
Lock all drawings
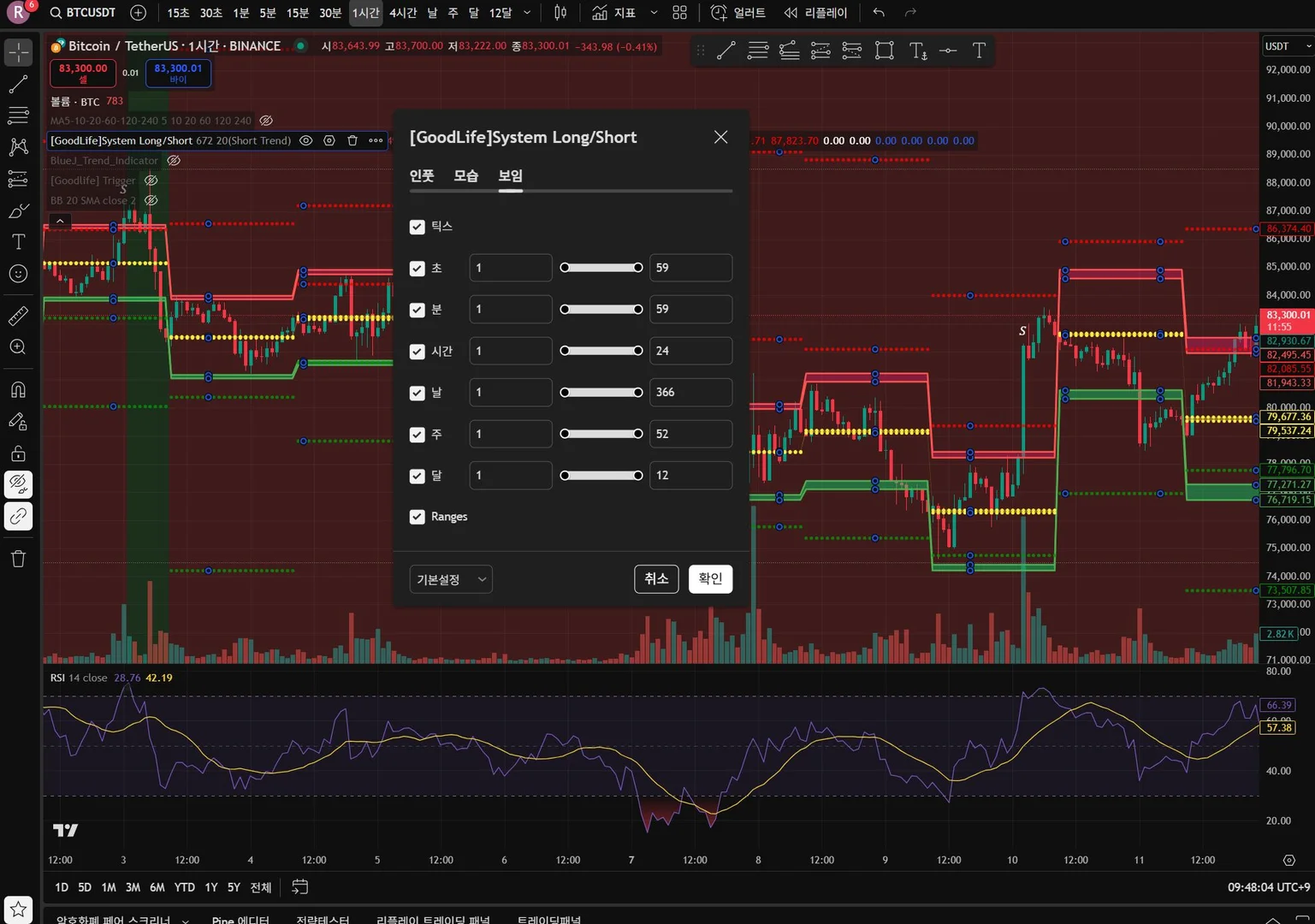click(x=18, y=453)
